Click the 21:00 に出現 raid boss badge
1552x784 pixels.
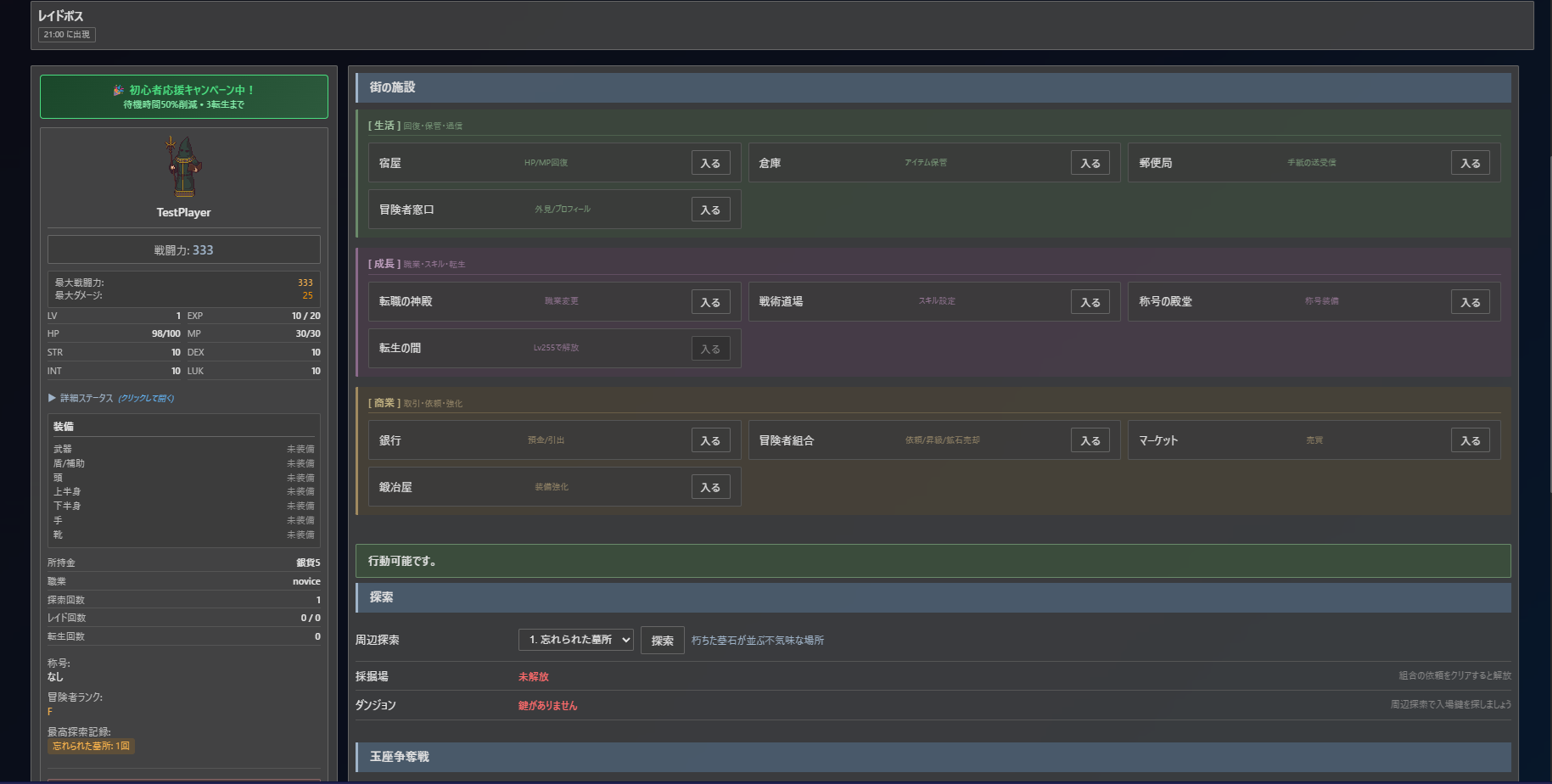[67, 35]
